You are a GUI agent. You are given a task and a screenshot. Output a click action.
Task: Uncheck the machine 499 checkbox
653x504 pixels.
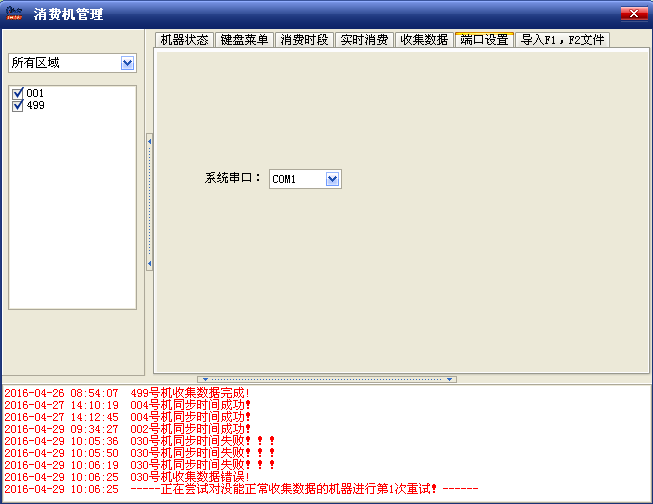pos(18,105)
